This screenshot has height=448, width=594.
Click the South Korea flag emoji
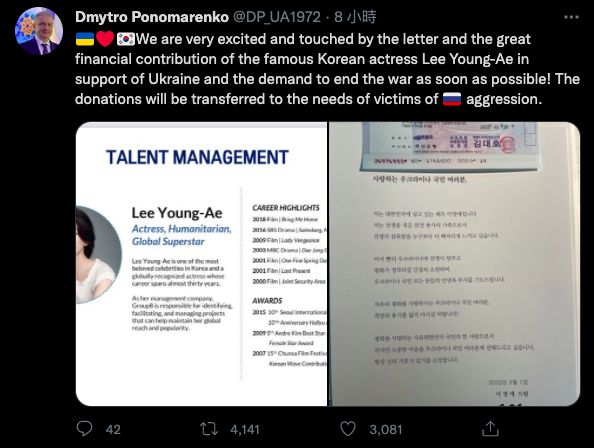[126, 39]
